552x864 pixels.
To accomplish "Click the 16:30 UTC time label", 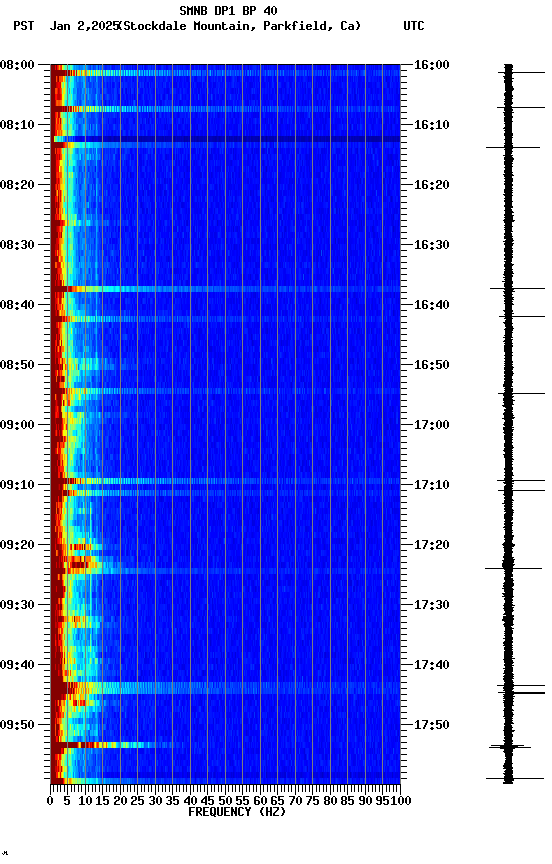I will pyautogui.click(x=431, y=245).
